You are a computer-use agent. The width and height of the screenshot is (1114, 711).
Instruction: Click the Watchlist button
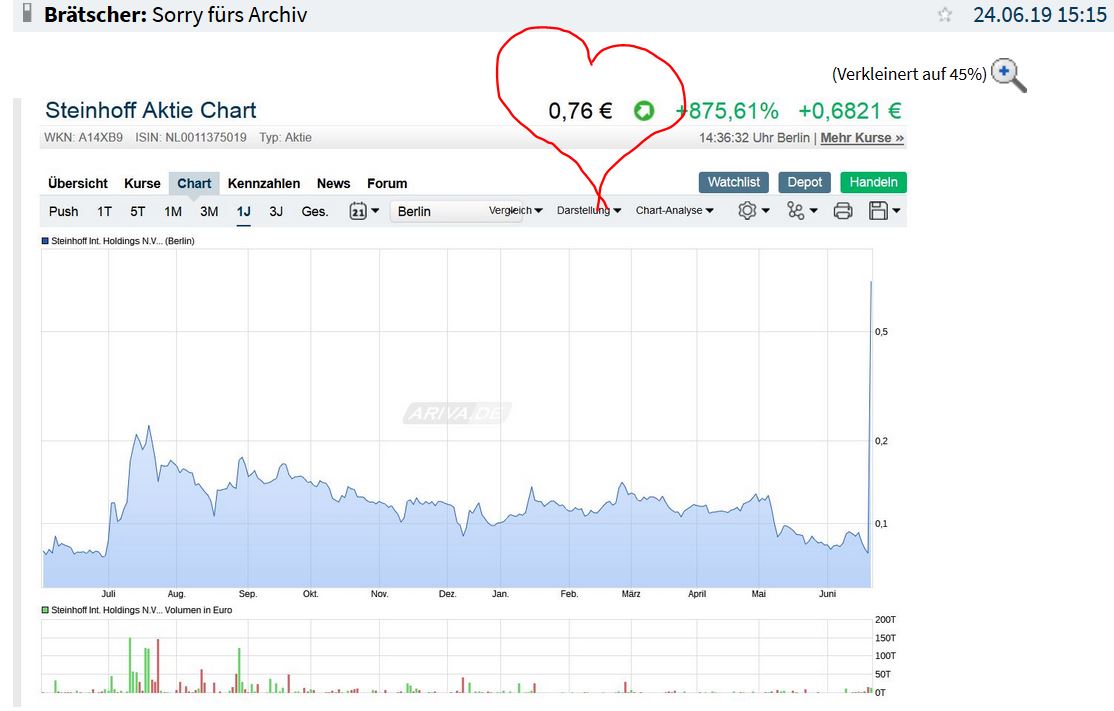click(x=734, y=182)
